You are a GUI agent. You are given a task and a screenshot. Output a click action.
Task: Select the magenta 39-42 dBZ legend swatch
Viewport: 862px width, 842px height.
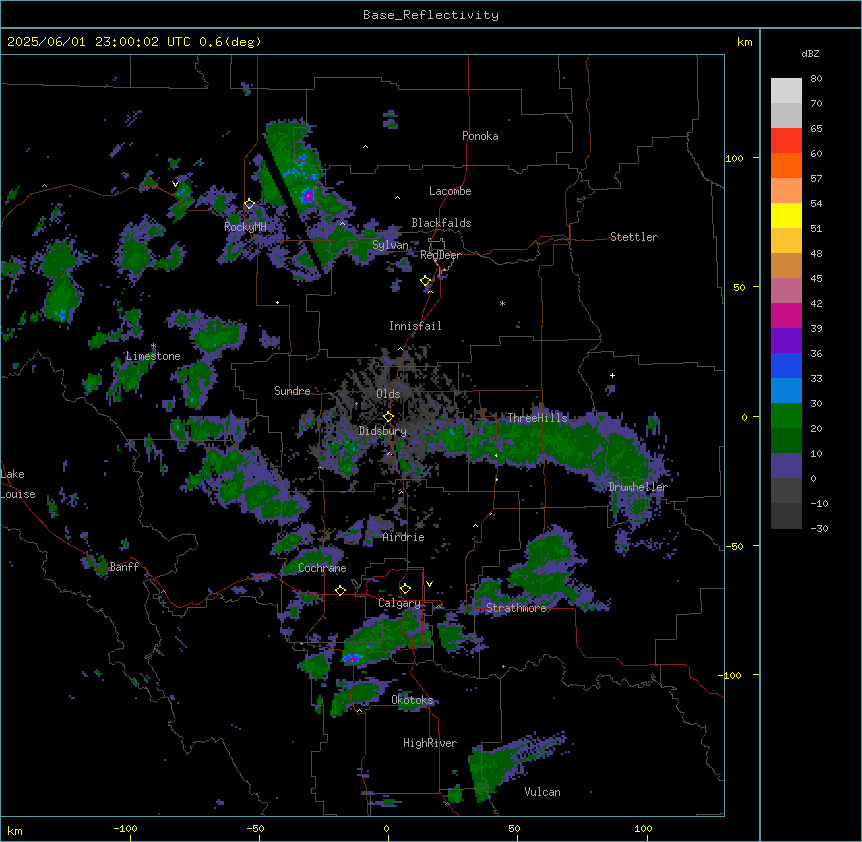tap(786, 315)
